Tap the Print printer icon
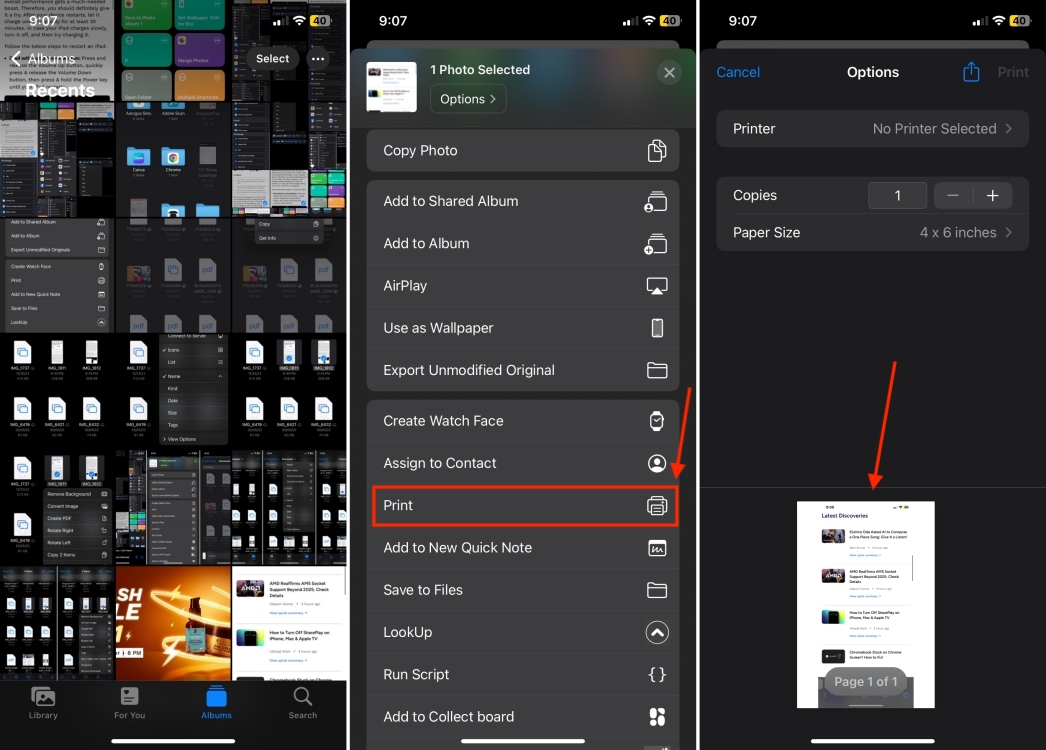This screenshot has width=1046, height=750. click(x=657, y=505)
